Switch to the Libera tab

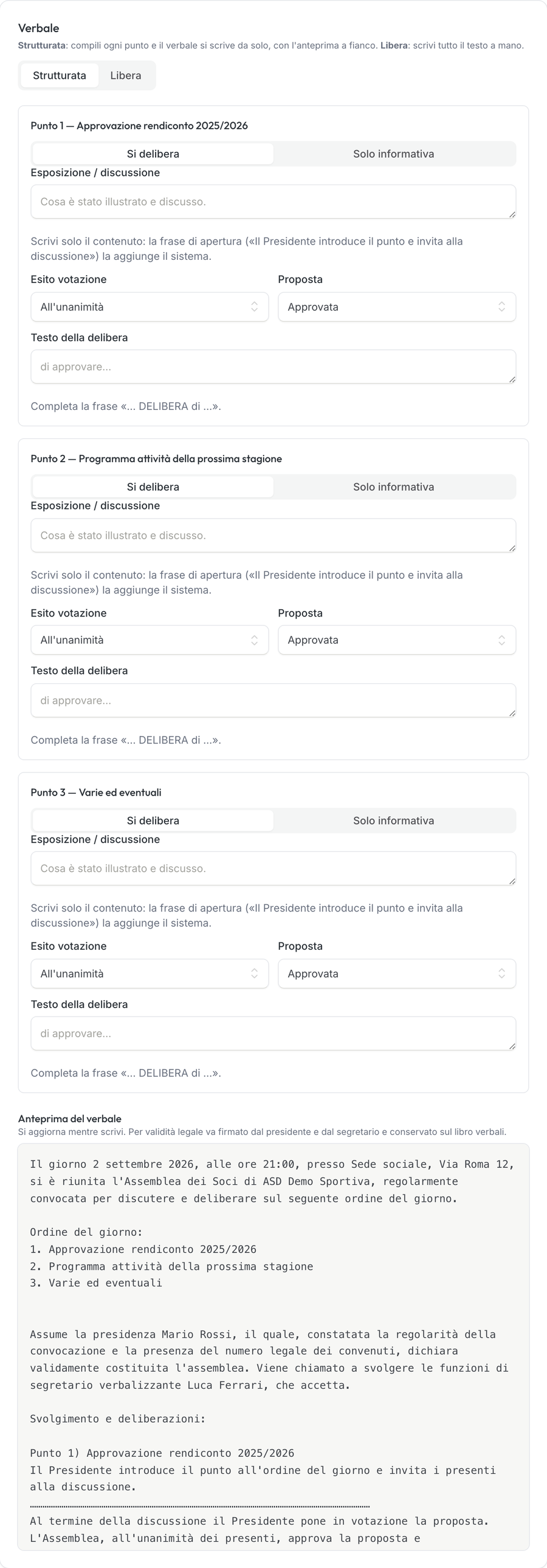(x=125, y=75)
